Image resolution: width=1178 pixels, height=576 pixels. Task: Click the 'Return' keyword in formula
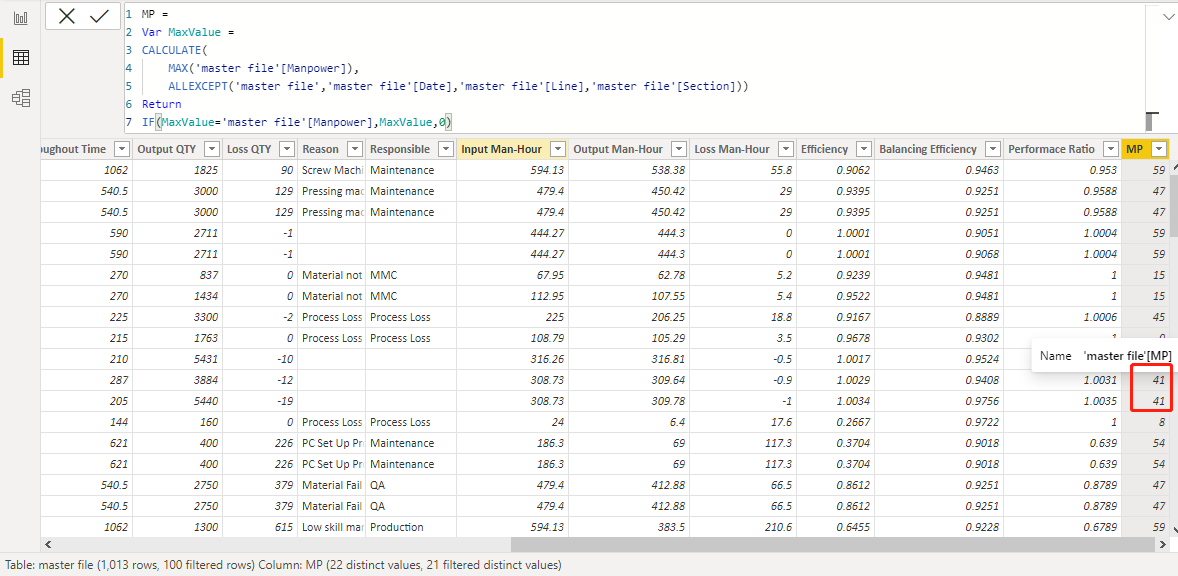[x=162, y=104]
